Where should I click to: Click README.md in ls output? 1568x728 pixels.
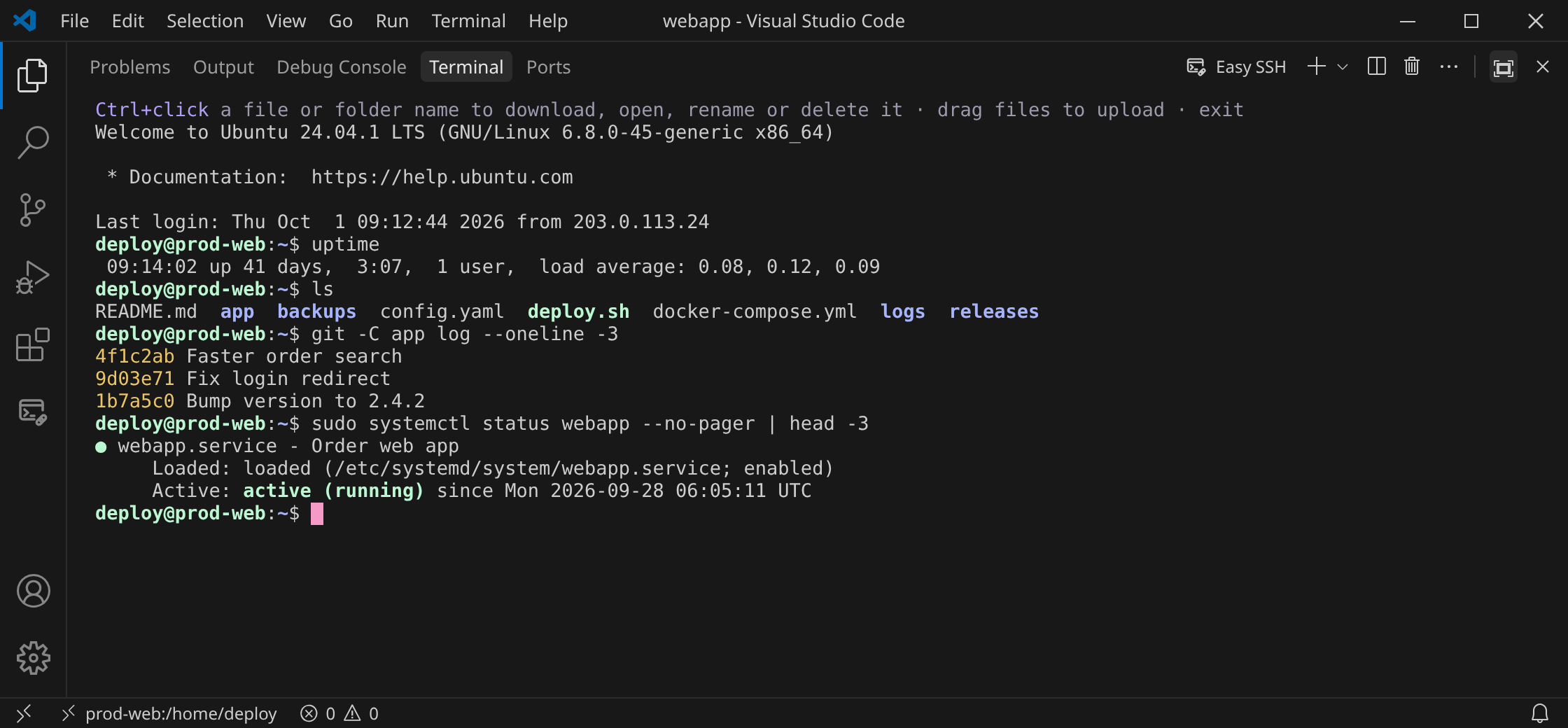pyautogui.click(x=146, y=311)
